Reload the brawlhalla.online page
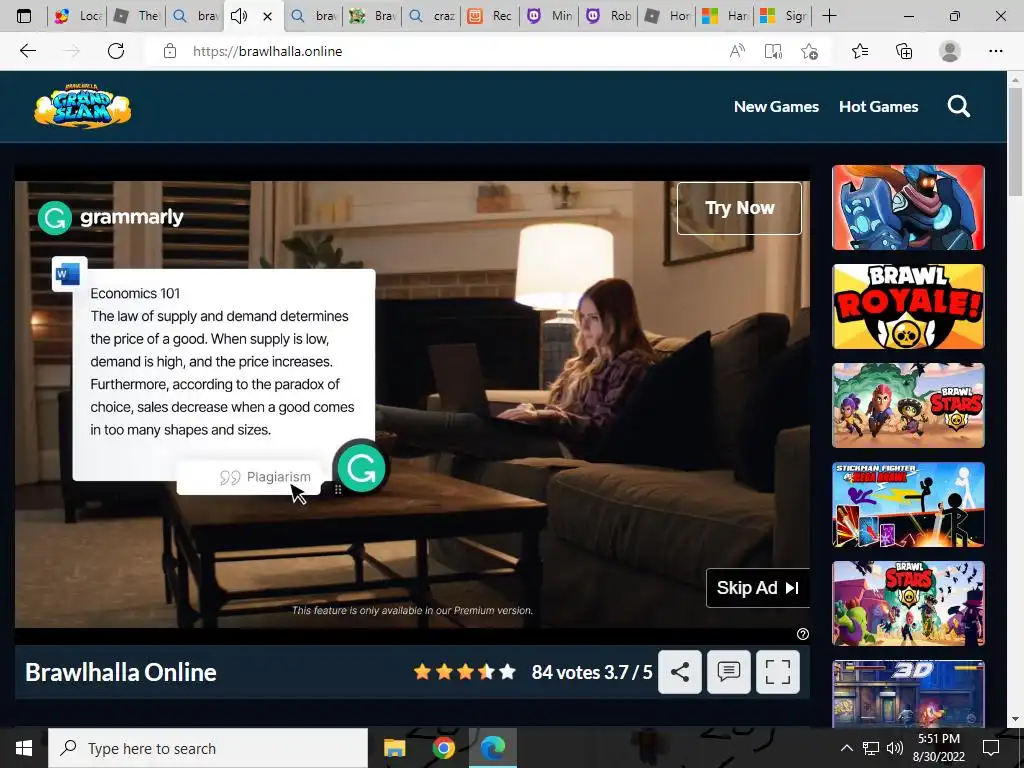Image resolution: width=1024 pixels, height=768 pixels. click(116, 51)
